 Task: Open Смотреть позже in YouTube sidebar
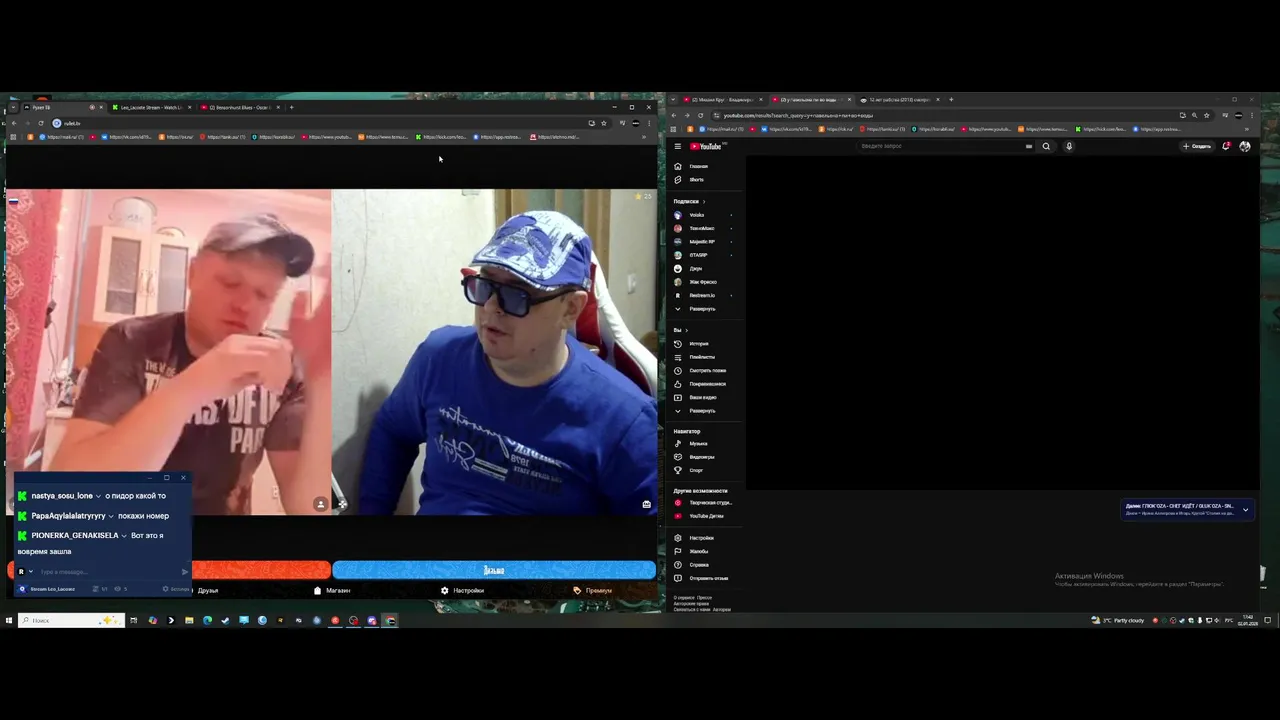click(705, 371)
